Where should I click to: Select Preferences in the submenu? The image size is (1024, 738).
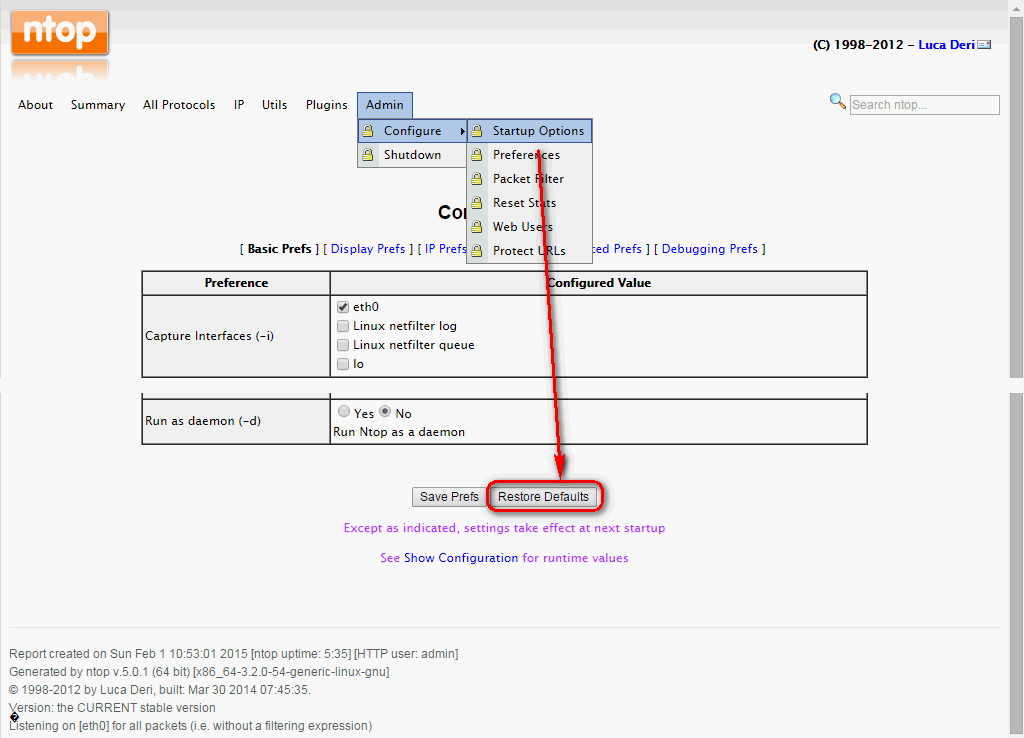click(x=530, y=155)
